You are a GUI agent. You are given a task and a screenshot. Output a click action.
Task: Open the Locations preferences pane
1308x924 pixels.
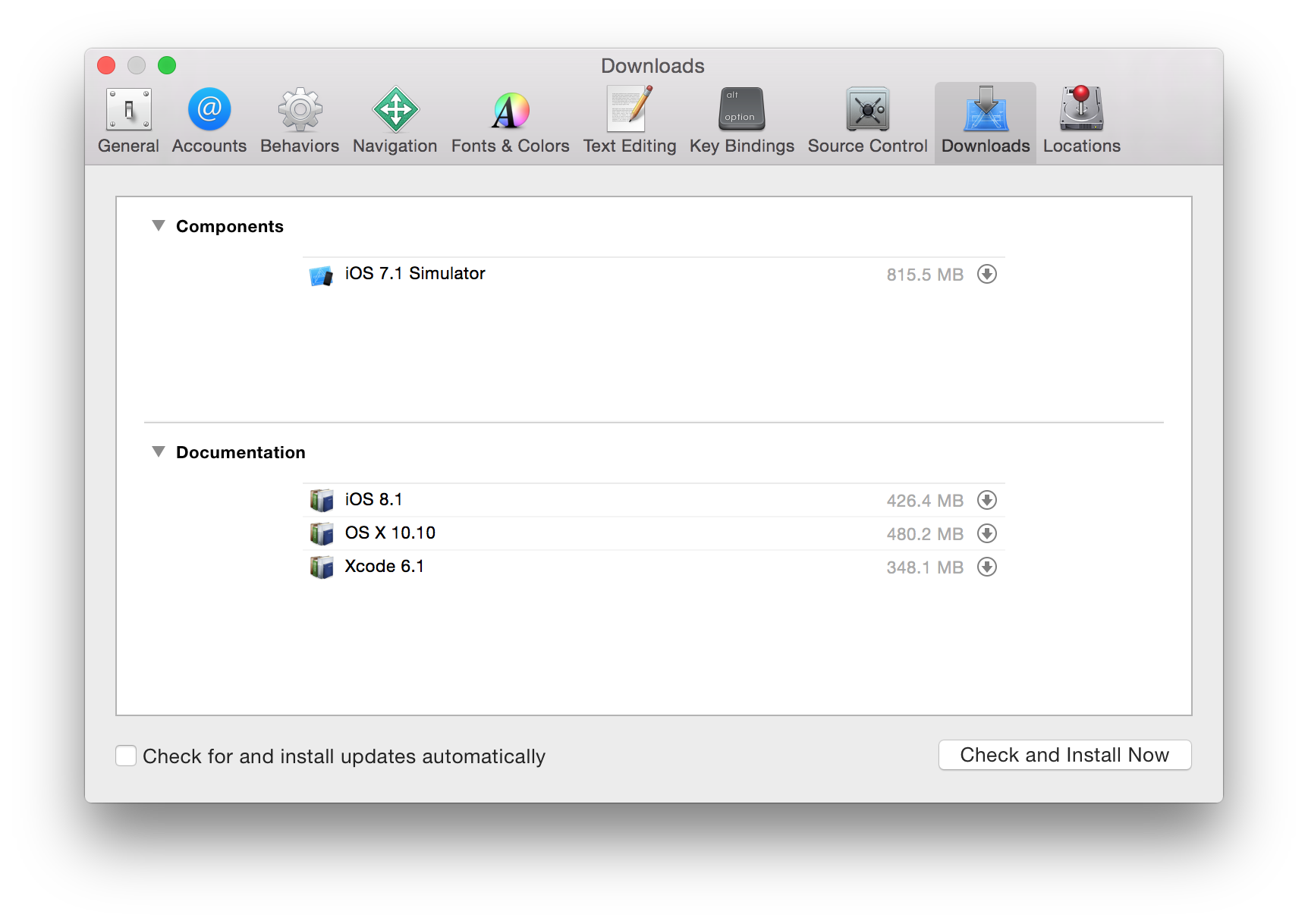[x=1082, y=121]
